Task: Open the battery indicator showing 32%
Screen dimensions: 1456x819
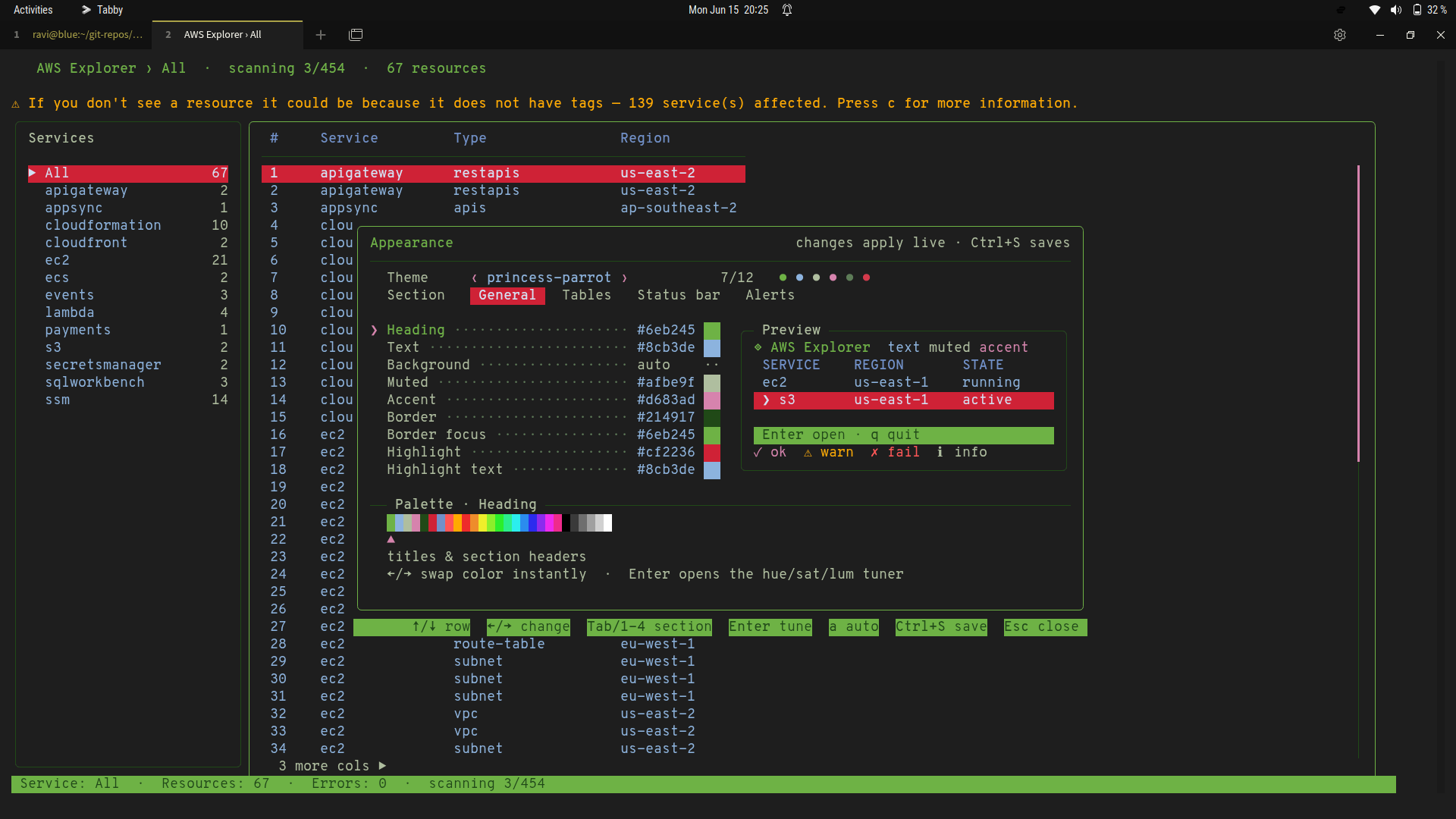Action: [1430, 10]
